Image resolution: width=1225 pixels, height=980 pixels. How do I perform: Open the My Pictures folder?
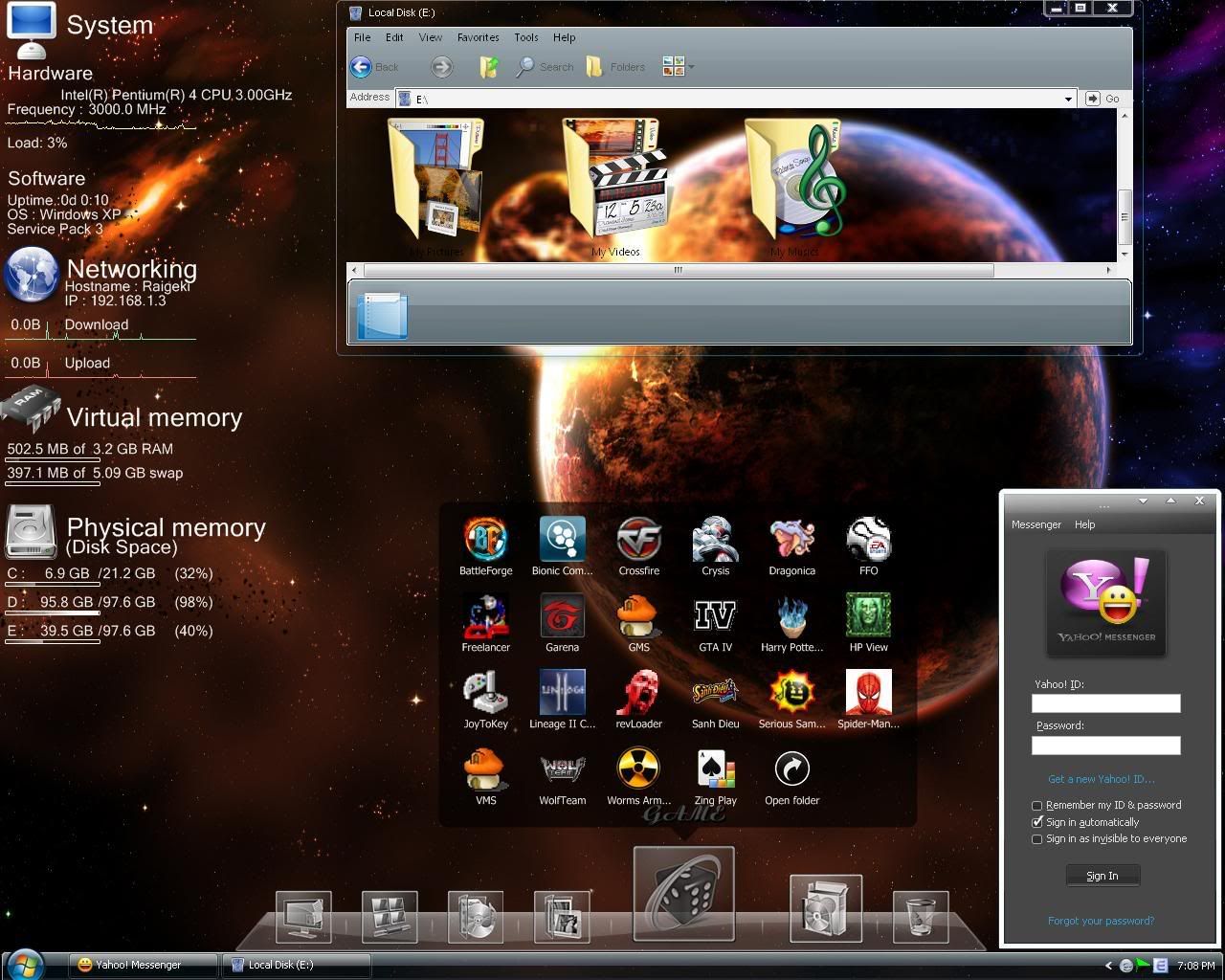tap(435, 187)
